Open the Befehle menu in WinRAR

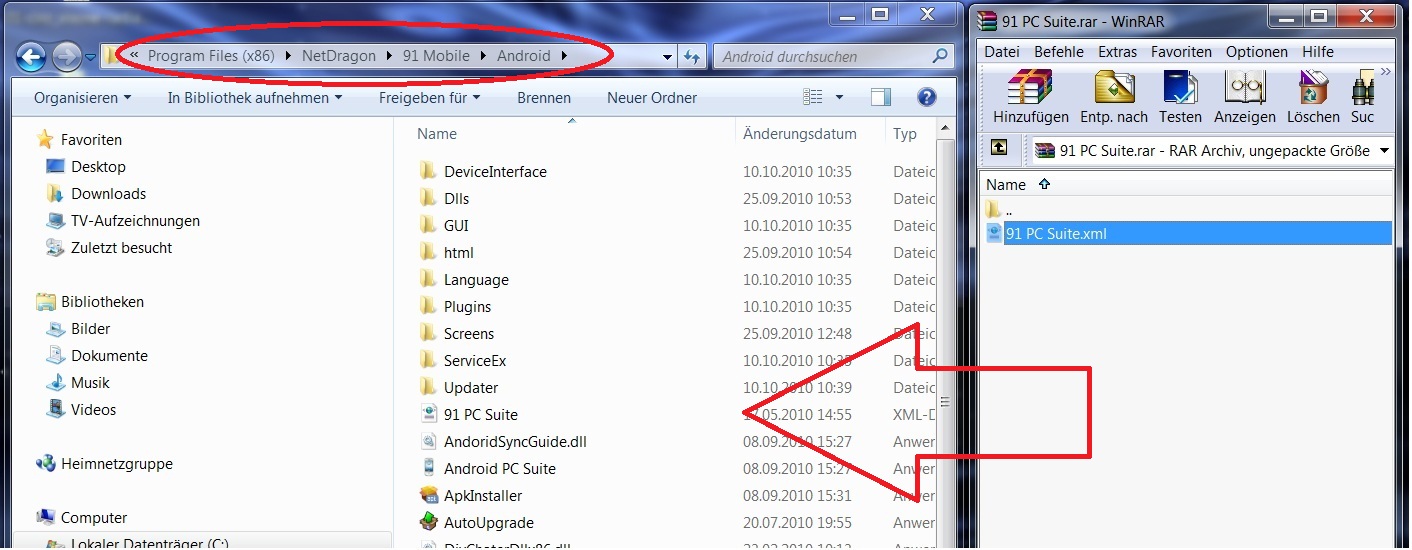click(x=1059, y=52)
